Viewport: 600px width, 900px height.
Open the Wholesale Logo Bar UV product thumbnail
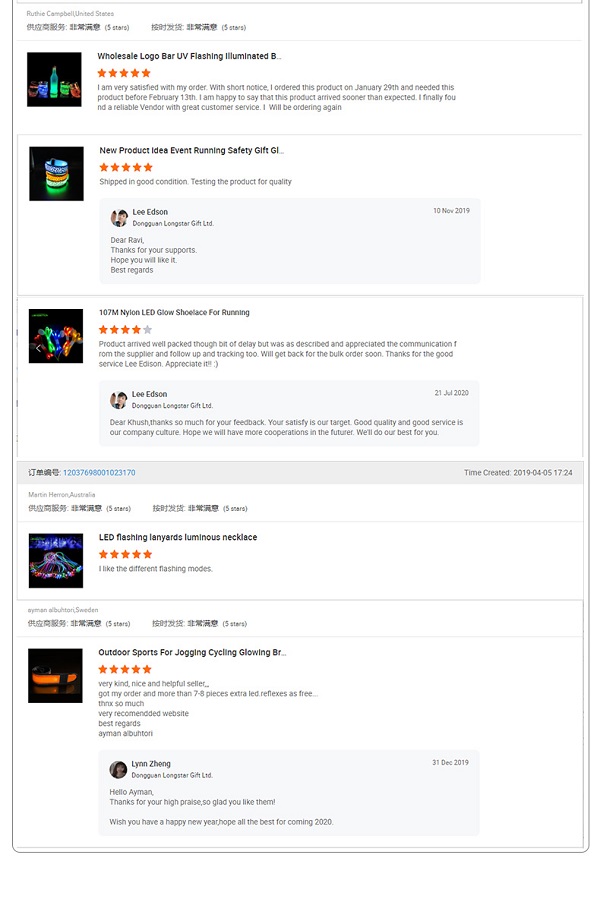point(54,79)
